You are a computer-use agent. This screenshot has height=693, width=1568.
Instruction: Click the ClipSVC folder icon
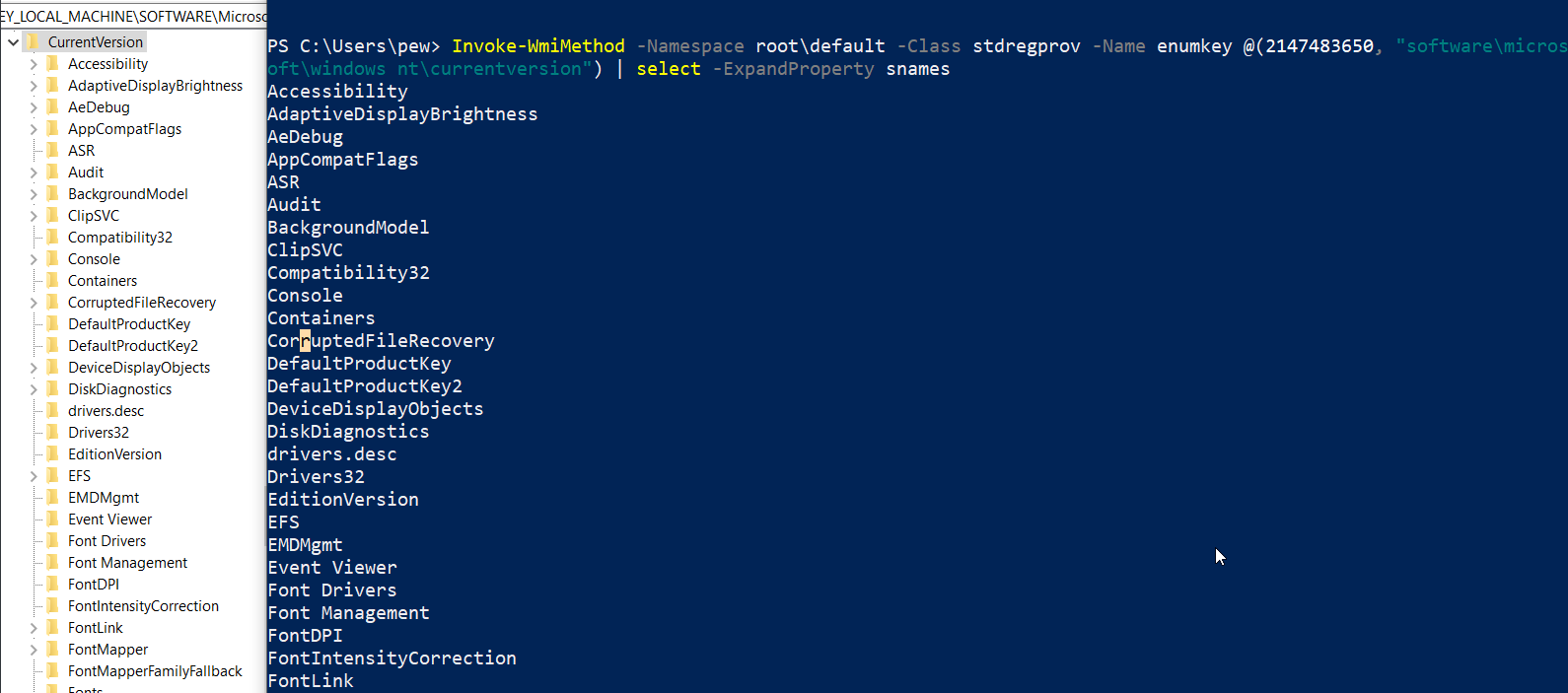pos(53,215)
